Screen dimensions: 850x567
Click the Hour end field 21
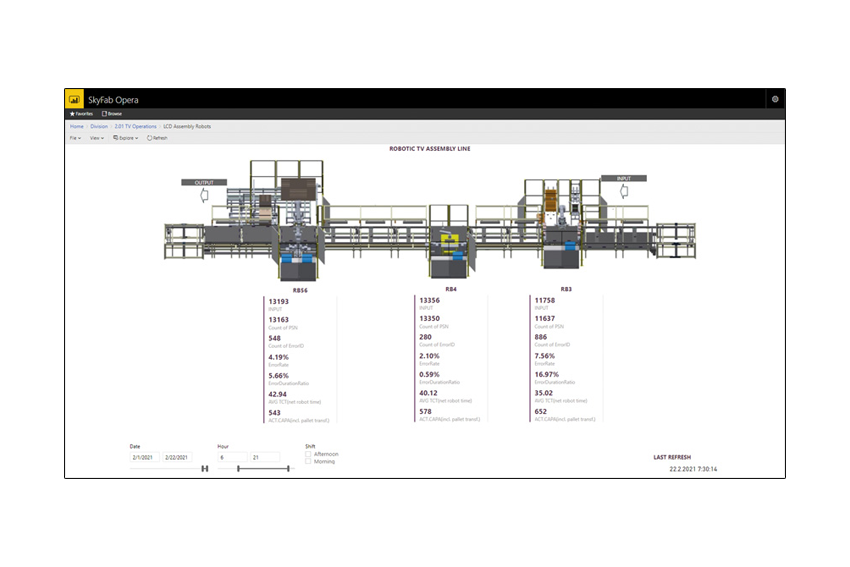[265, 458]
